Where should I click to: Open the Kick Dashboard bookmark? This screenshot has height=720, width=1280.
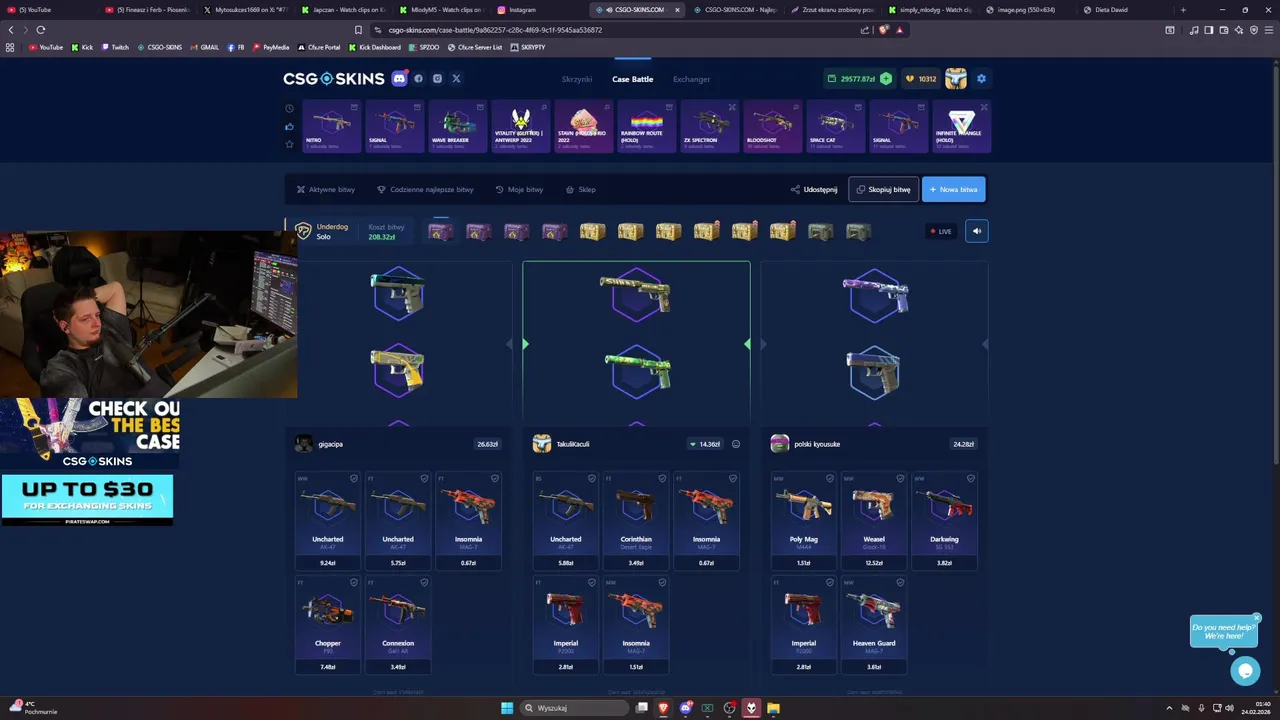(x=374, y=47)
